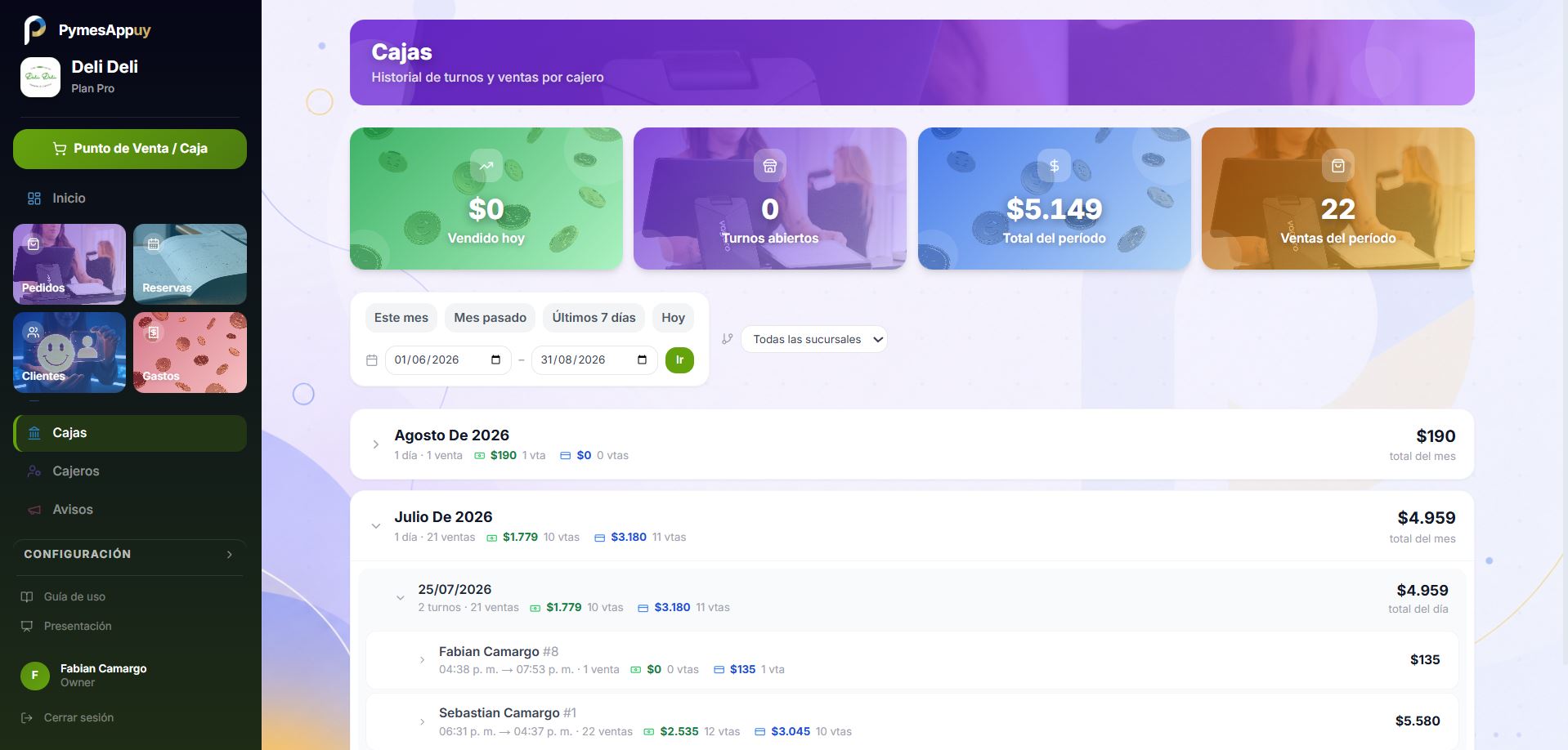1568x750 pixels.
Task: Open the Deli Deli business logo
Action: tap(40, 77)
